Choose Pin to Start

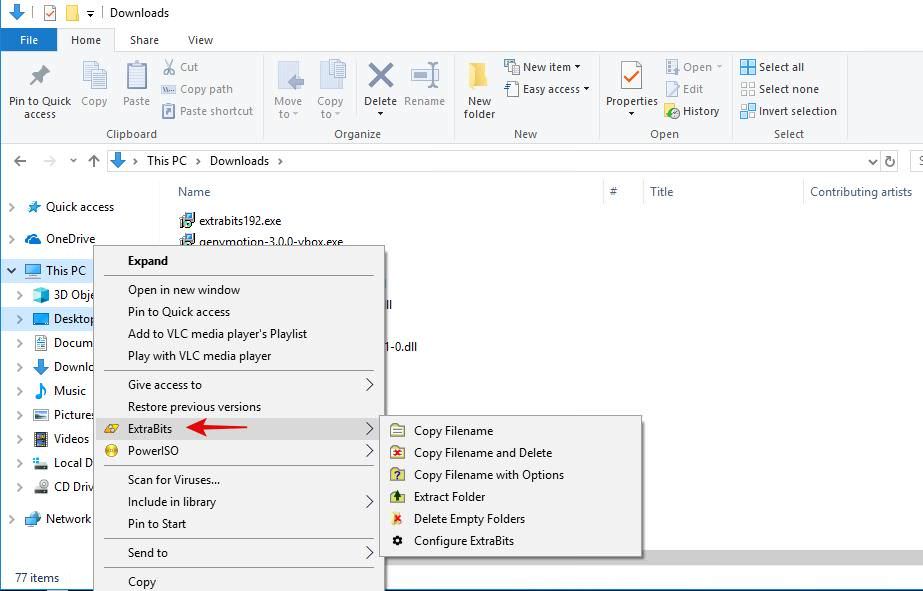(x=239, y=524)
